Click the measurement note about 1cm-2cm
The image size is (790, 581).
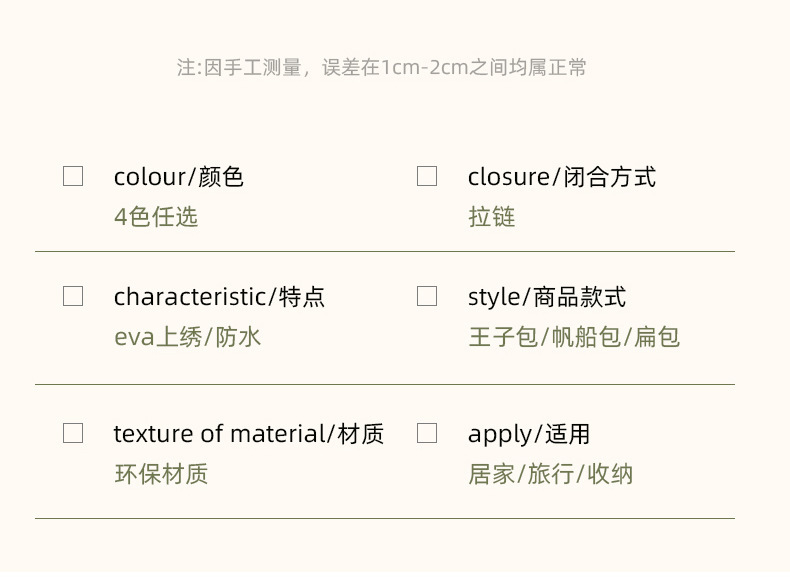pos(381,68)
